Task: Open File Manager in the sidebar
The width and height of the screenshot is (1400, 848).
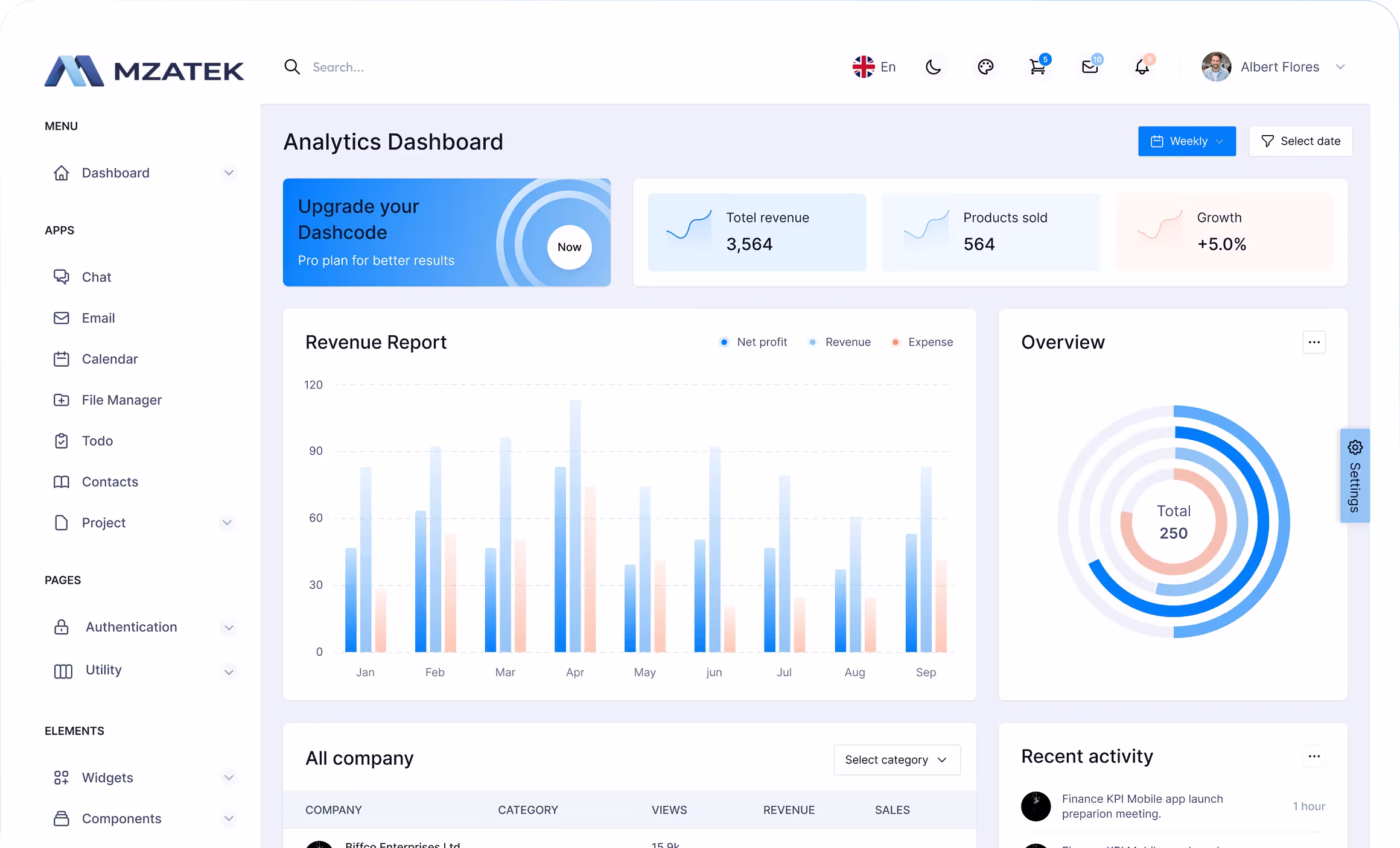Action: 121,400
